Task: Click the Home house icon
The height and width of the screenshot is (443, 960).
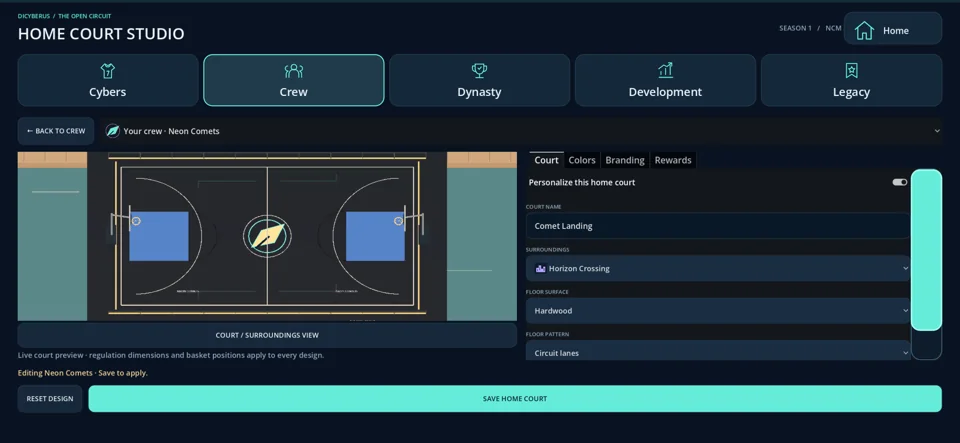Action: click(x=864, y=31)
